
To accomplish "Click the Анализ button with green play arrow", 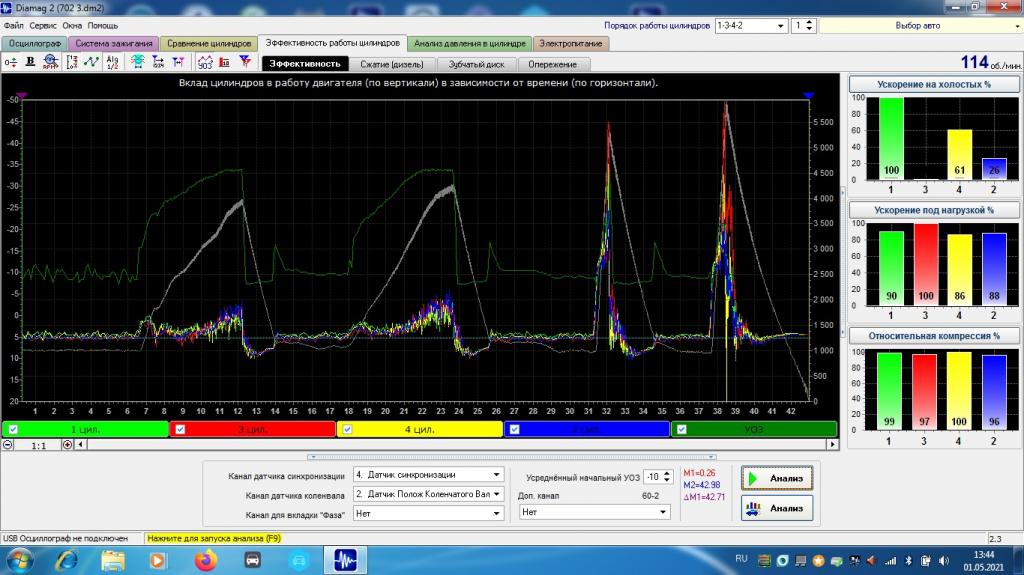I will [x=777, y=478].
